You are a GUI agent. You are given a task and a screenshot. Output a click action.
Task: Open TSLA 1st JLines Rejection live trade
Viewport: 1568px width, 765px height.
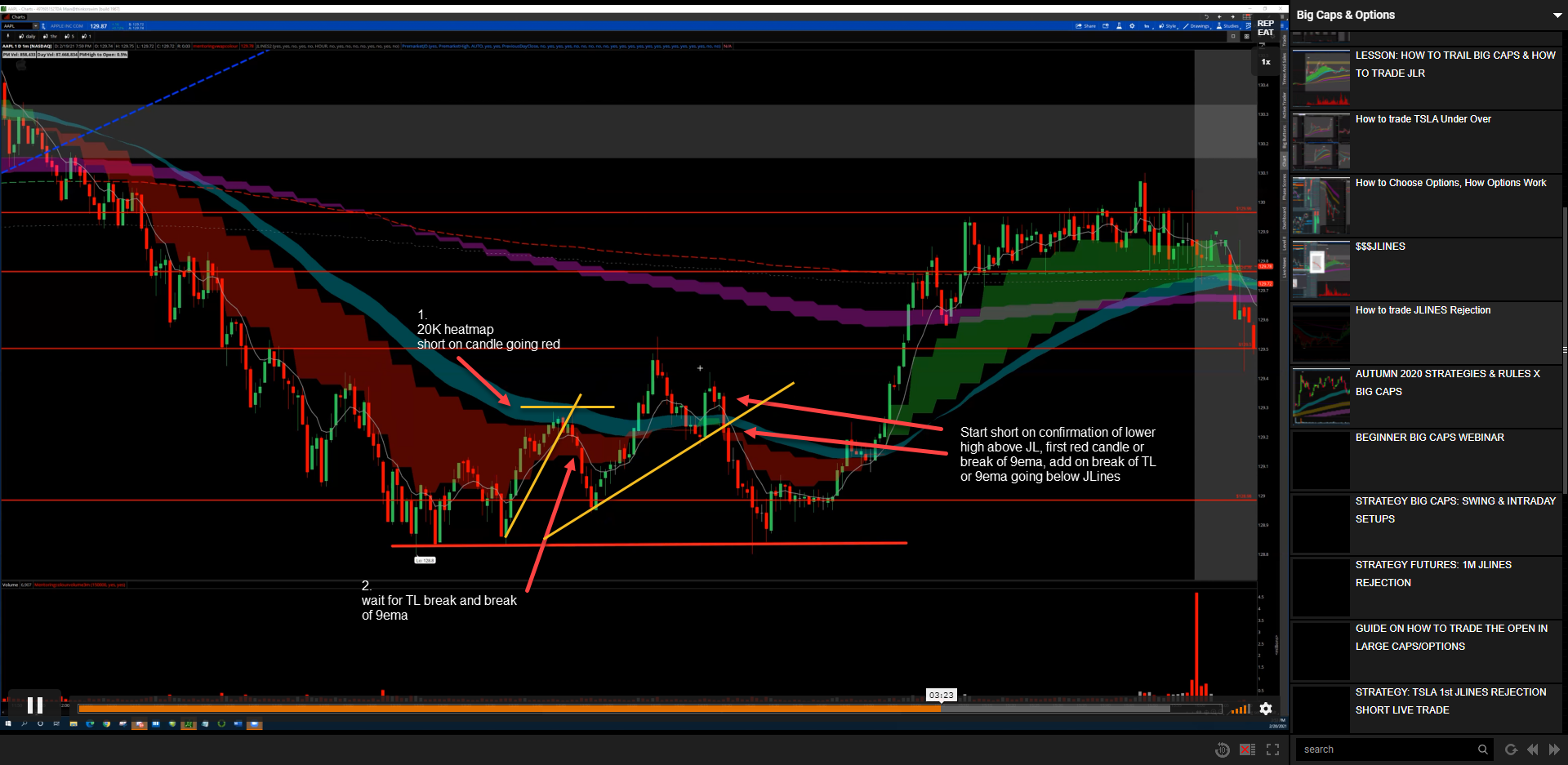click(1426, 710)
